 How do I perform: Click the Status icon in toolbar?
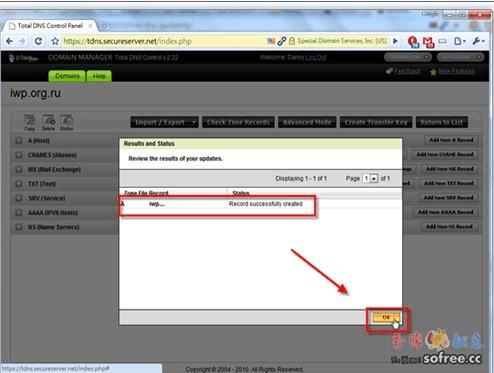coord(66,122)
